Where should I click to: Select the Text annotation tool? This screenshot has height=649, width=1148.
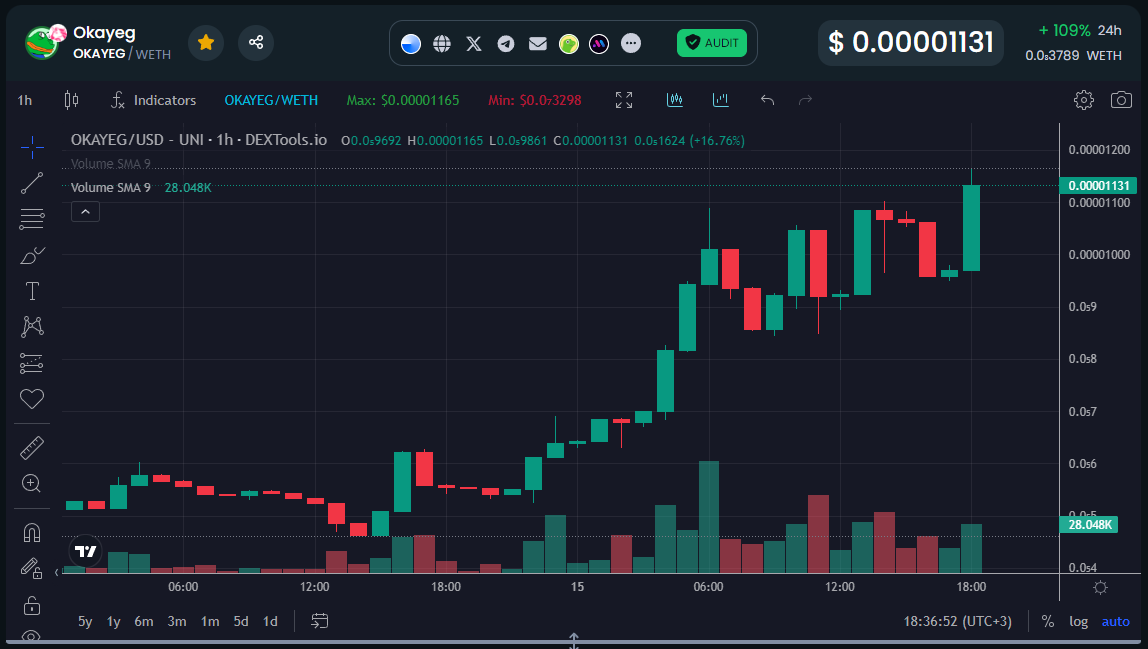click(31, 291)
